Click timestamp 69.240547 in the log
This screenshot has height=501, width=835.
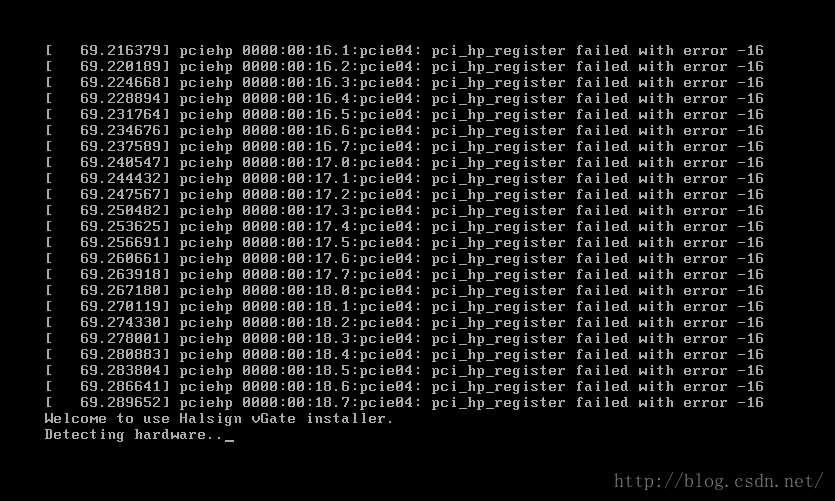pos(121,163)
